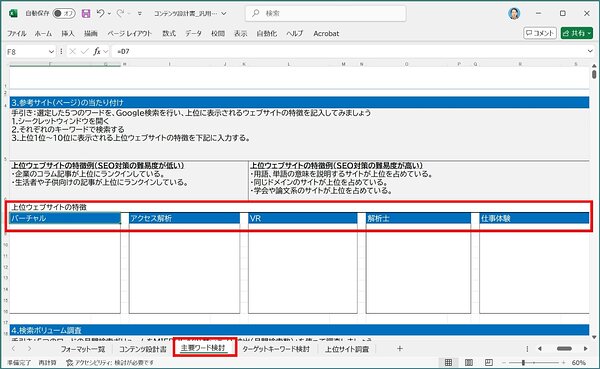Open the Customize Quick Access Toolbar dropdown

[140, 14]
